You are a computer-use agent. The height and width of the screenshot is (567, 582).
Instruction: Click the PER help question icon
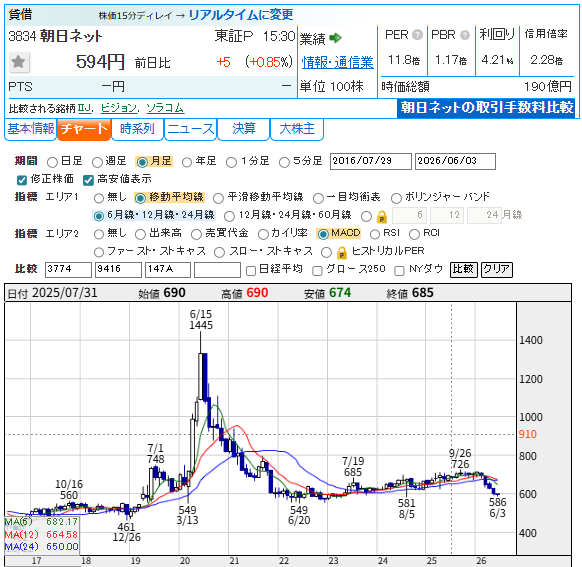click(417, 35)
